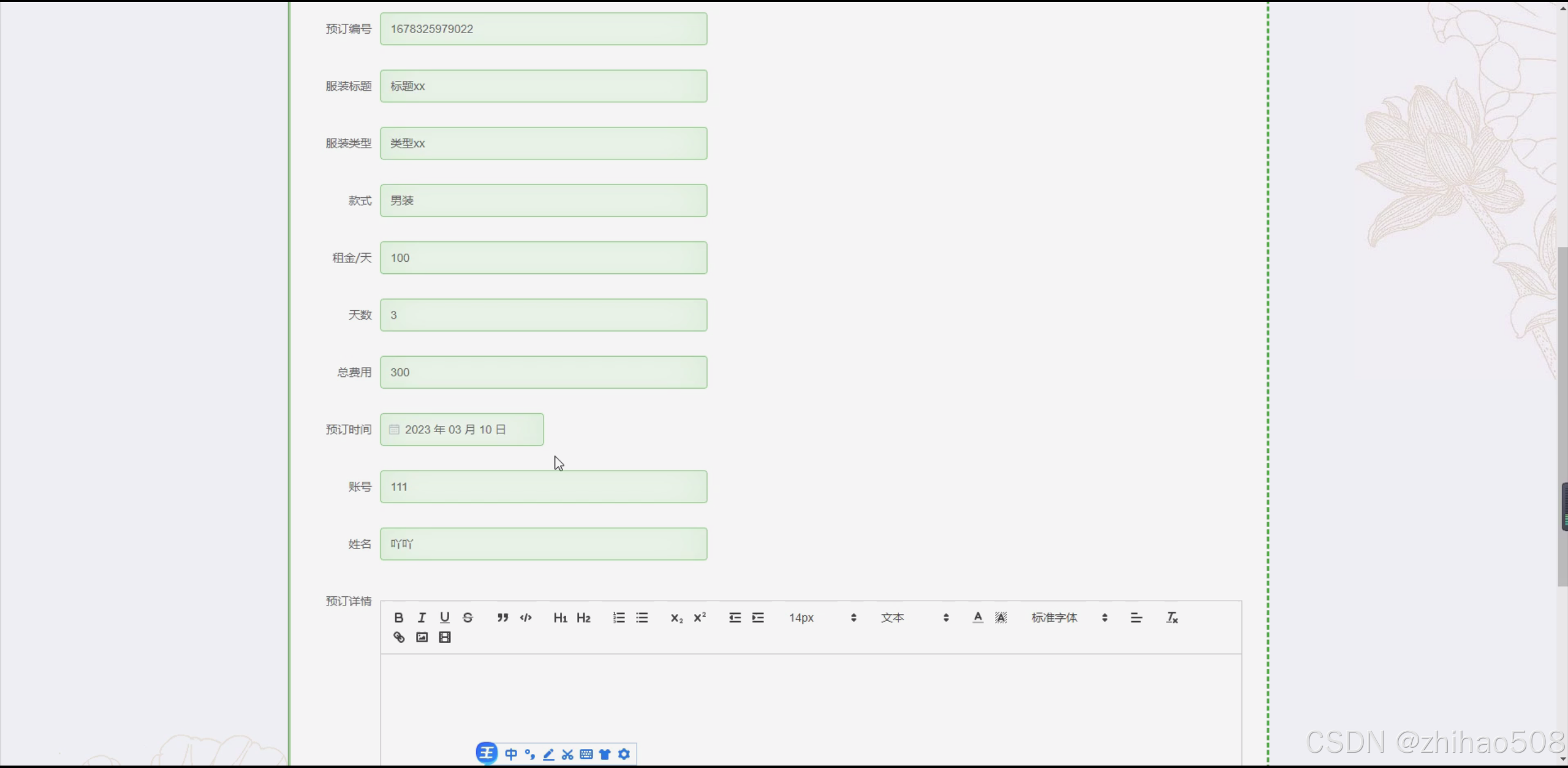The width and height of the screenshot is (1568, 768).
Task: Insert ordered numbered list
Action: pos(619,618)
